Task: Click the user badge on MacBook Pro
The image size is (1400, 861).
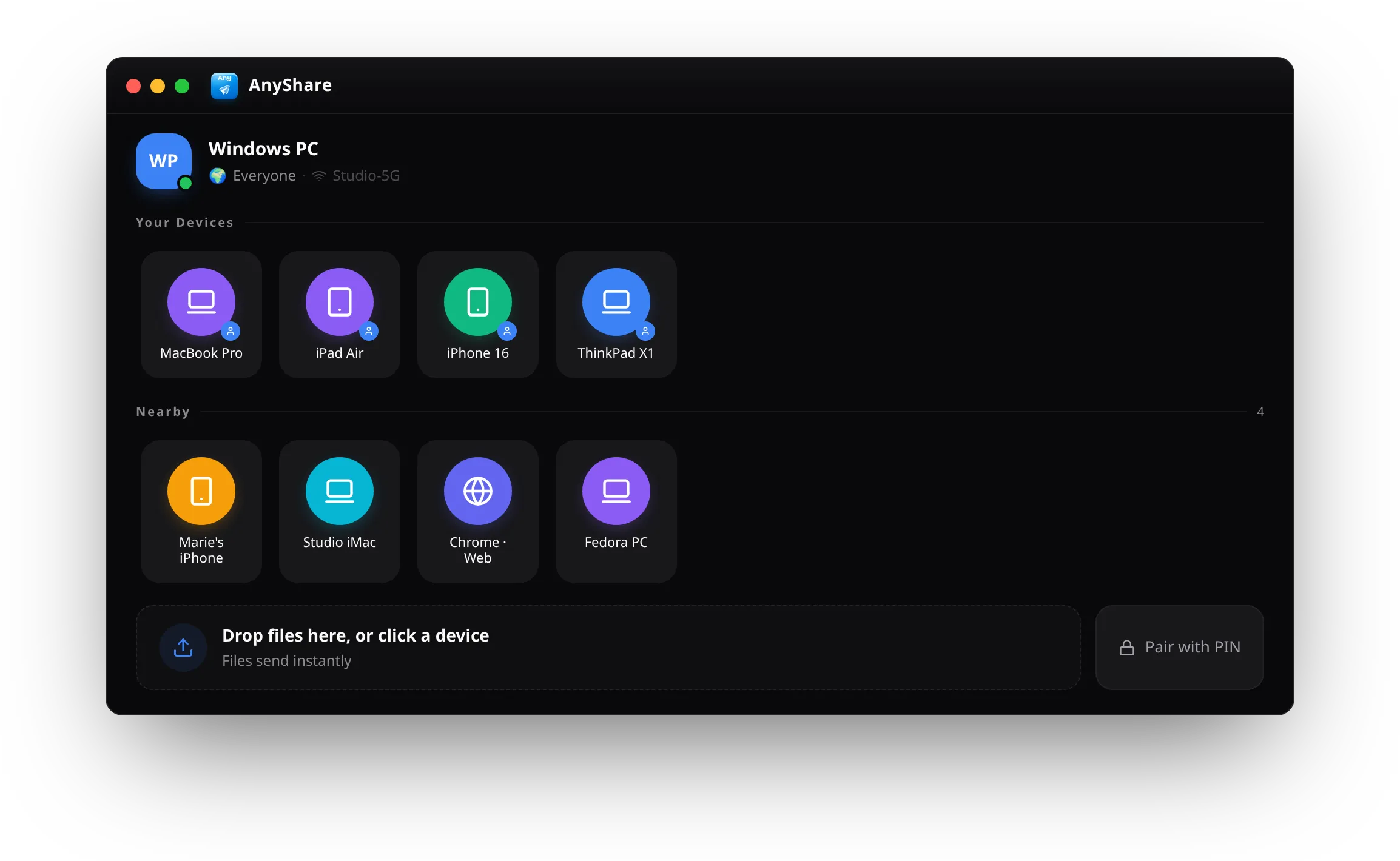Action: click(x=231, y=331)
